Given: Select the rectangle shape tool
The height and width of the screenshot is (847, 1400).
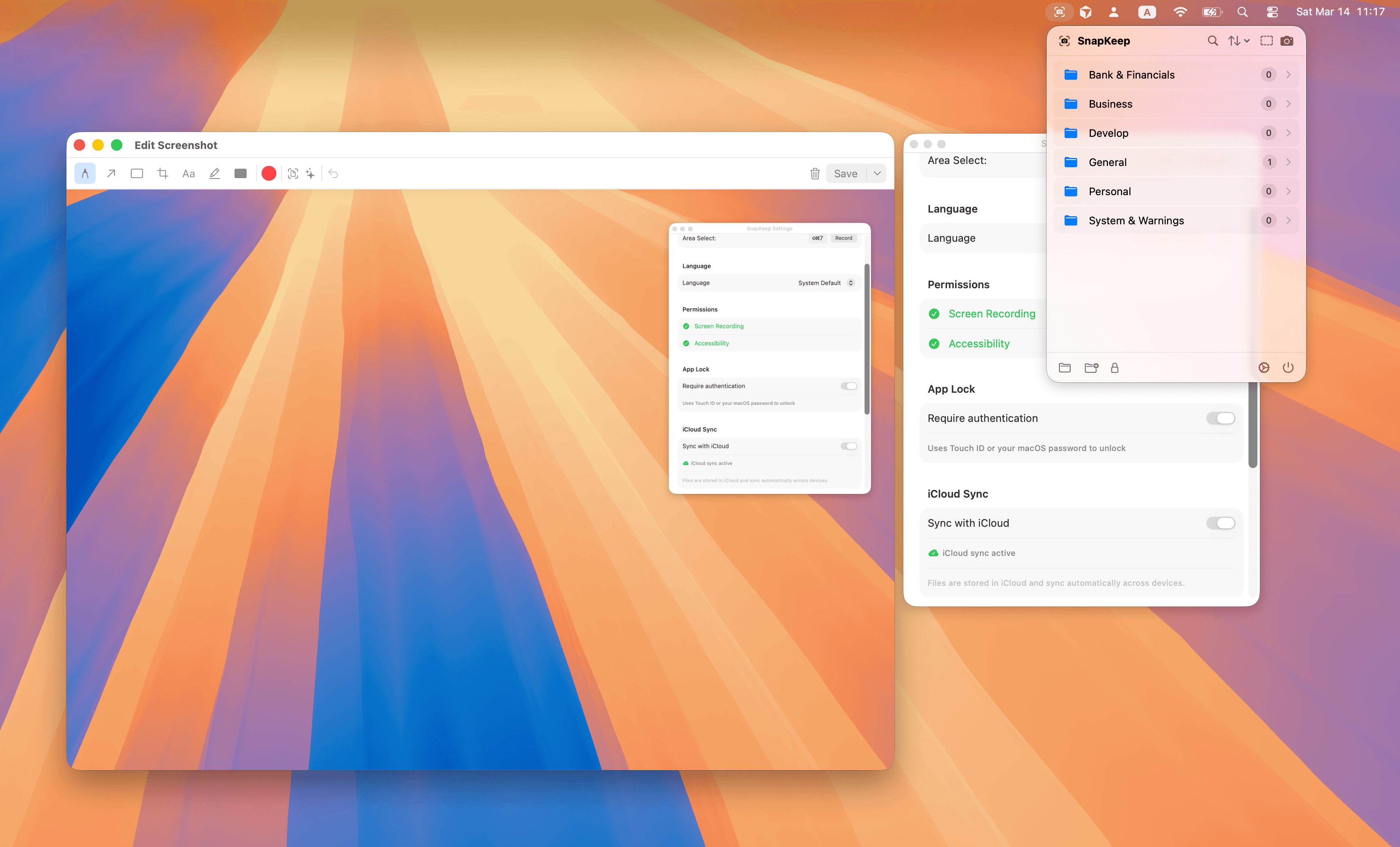Looking at the screenshot, I should pyautogui.click(x=137, y=173).
